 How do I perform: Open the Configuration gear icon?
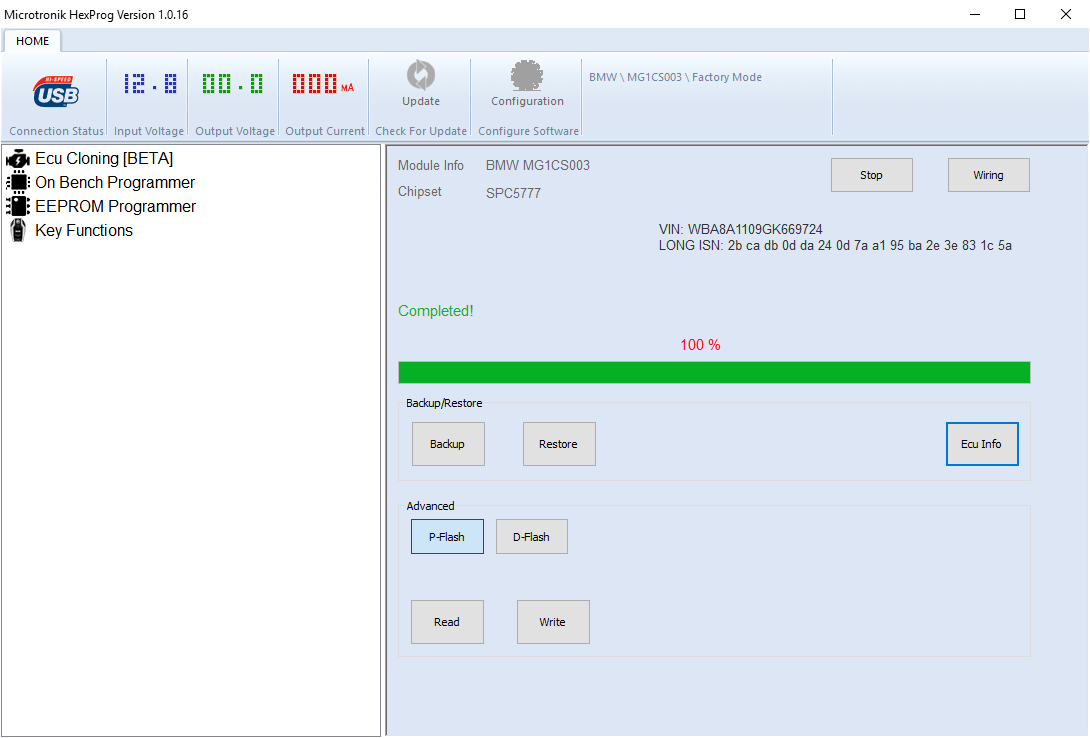click(x=527, y=75)
